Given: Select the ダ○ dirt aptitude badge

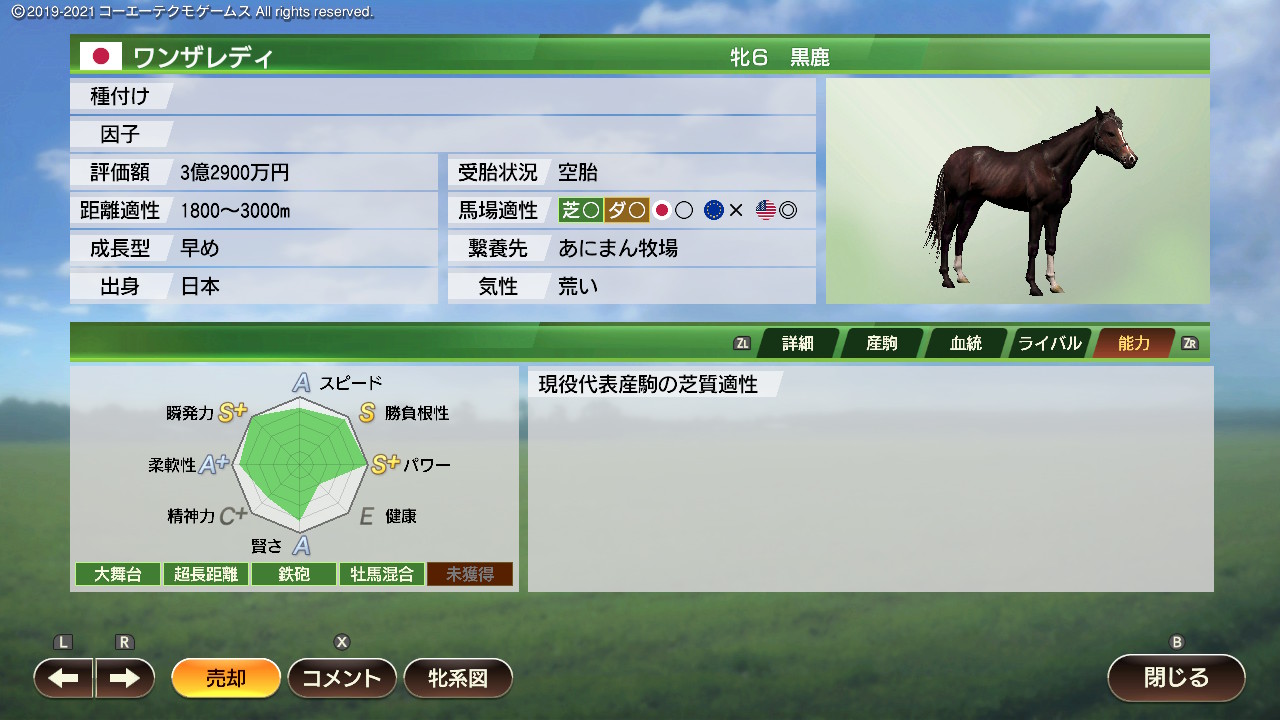Looking at the screenshot, I should [627, 210].
